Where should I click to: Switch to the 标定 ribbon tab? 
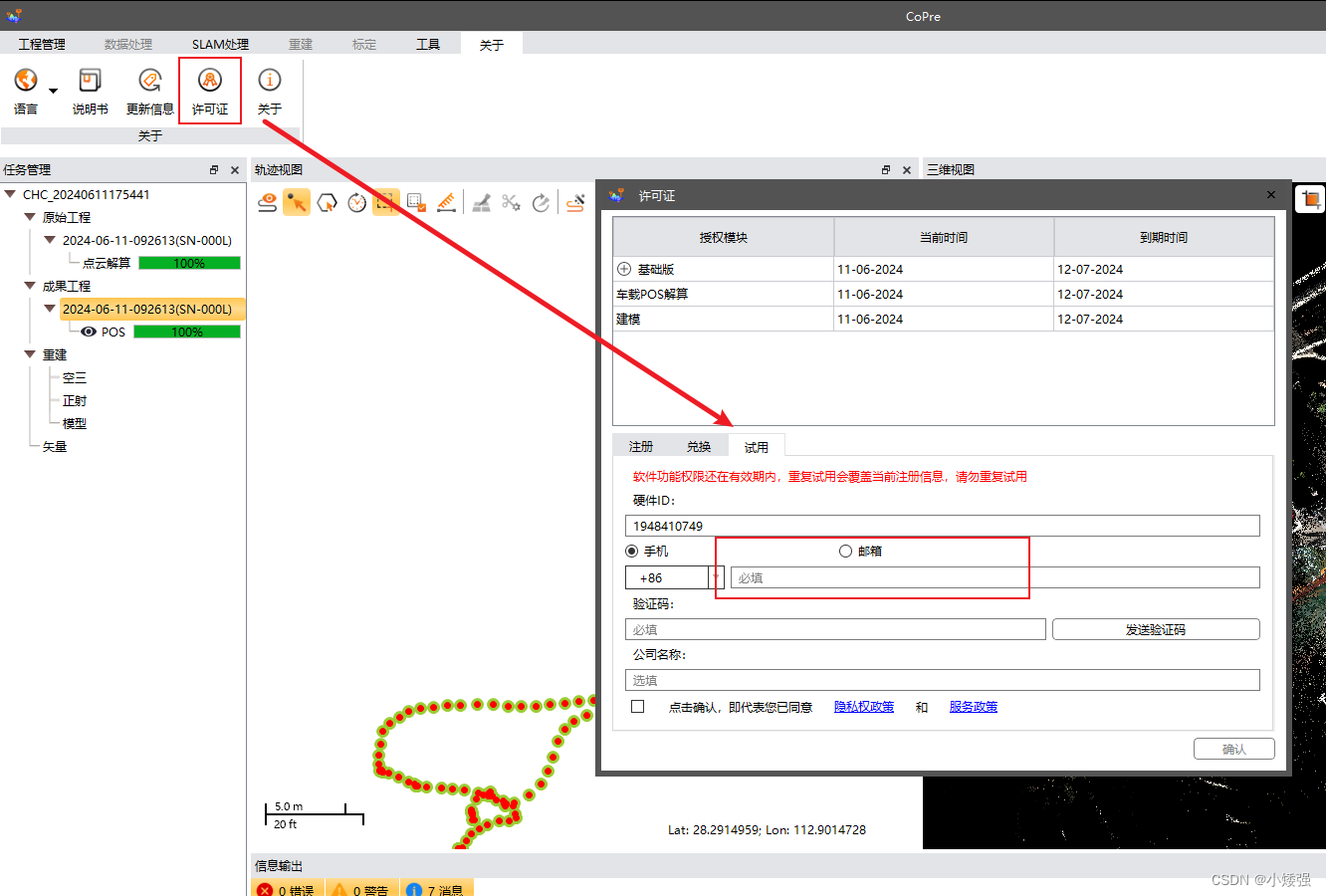pyautogui.click(x=364, y=44)
